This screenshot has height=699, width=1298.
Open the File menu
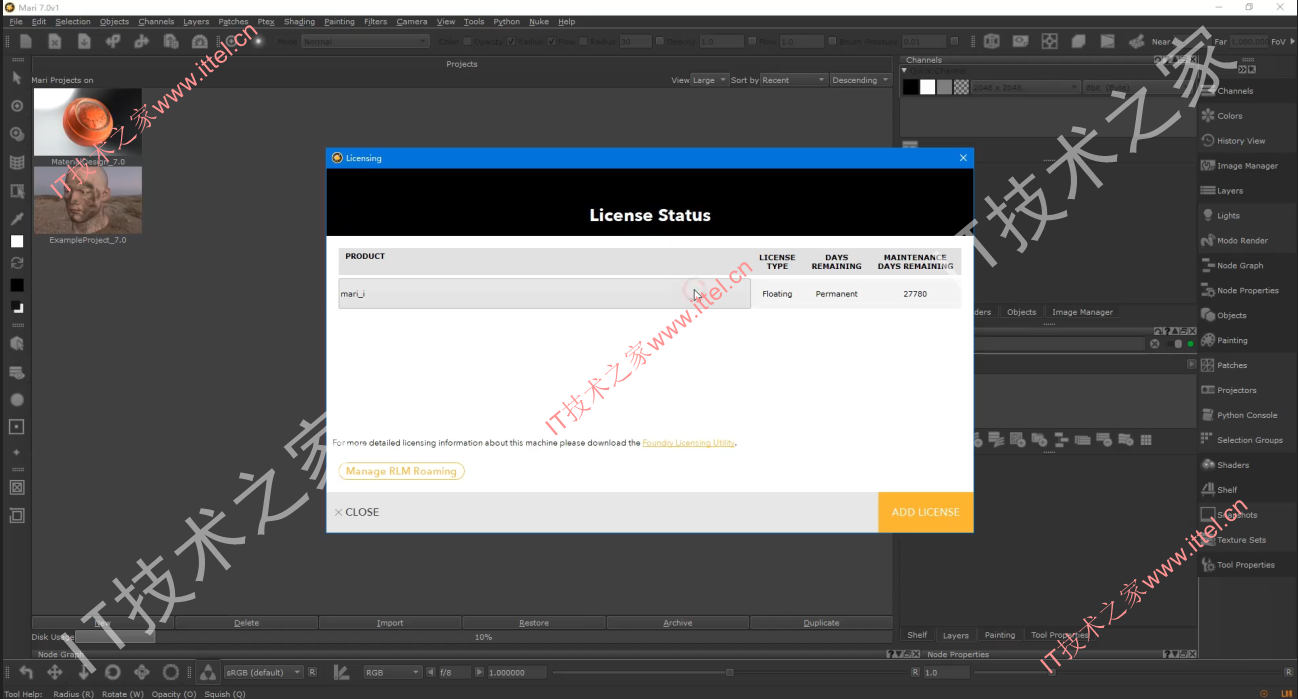(16, 21)
